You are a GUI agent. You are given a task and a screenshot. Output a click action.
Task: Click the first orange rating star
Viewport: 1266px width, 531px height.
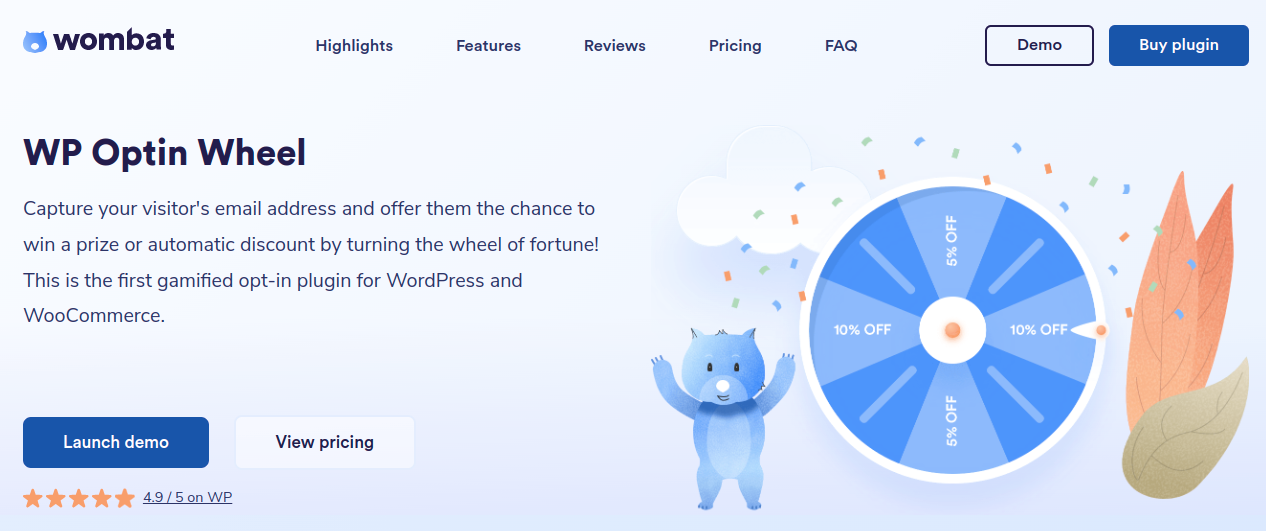point(33,497)
